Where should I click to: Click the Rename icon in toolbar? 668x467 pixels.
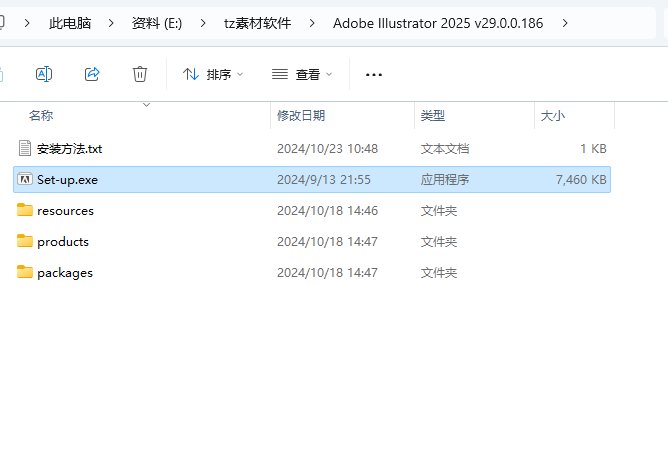coord(44,74)
